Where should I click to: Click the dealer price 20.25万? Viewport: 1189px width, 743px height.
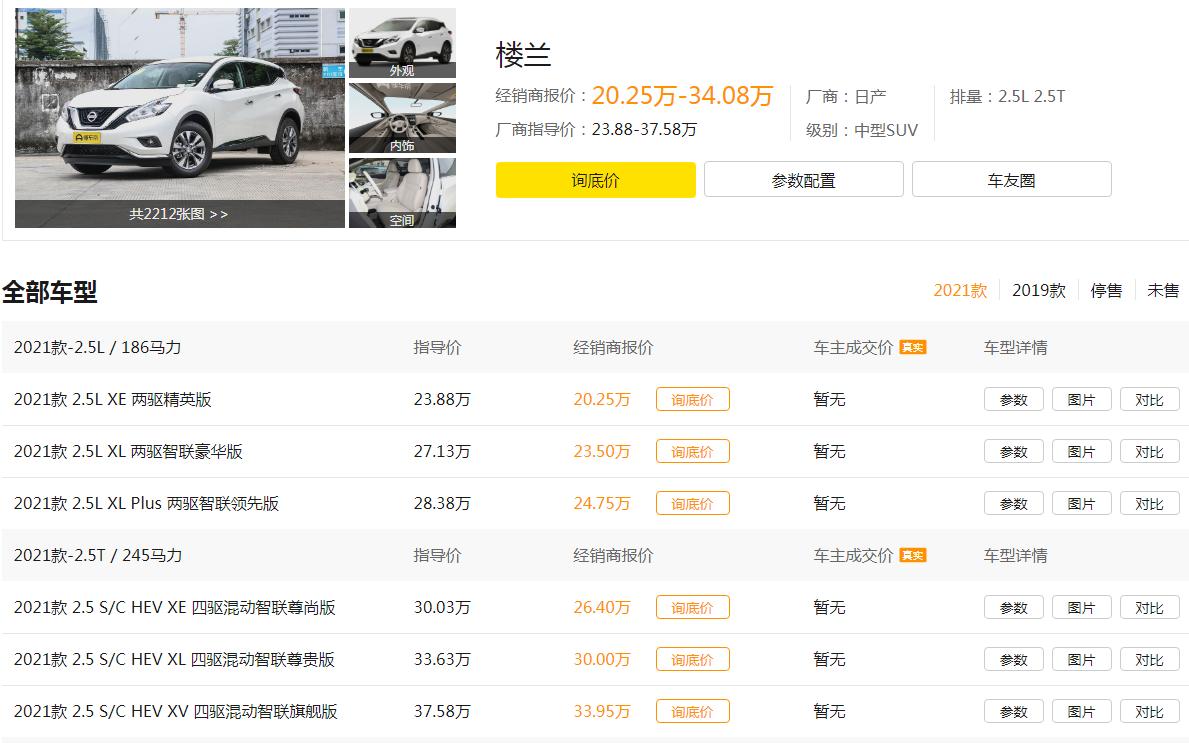602,399
